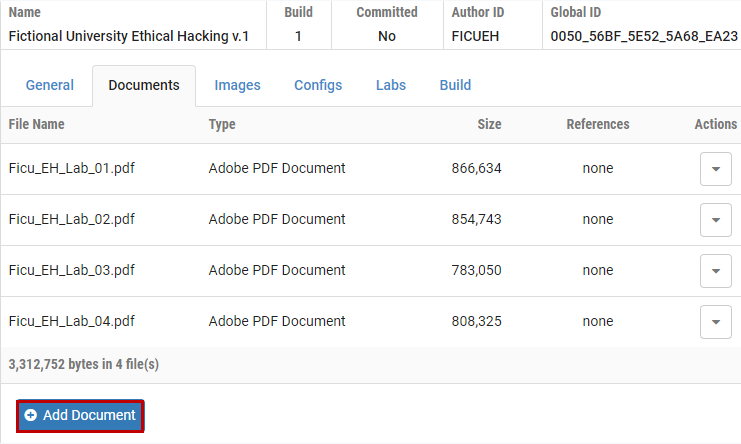The image size is (741, 444).
Task: Open actions menu for Ficu_EH_Lab_02.pdf
Action: pyautogui.click(x=715, y=220)
